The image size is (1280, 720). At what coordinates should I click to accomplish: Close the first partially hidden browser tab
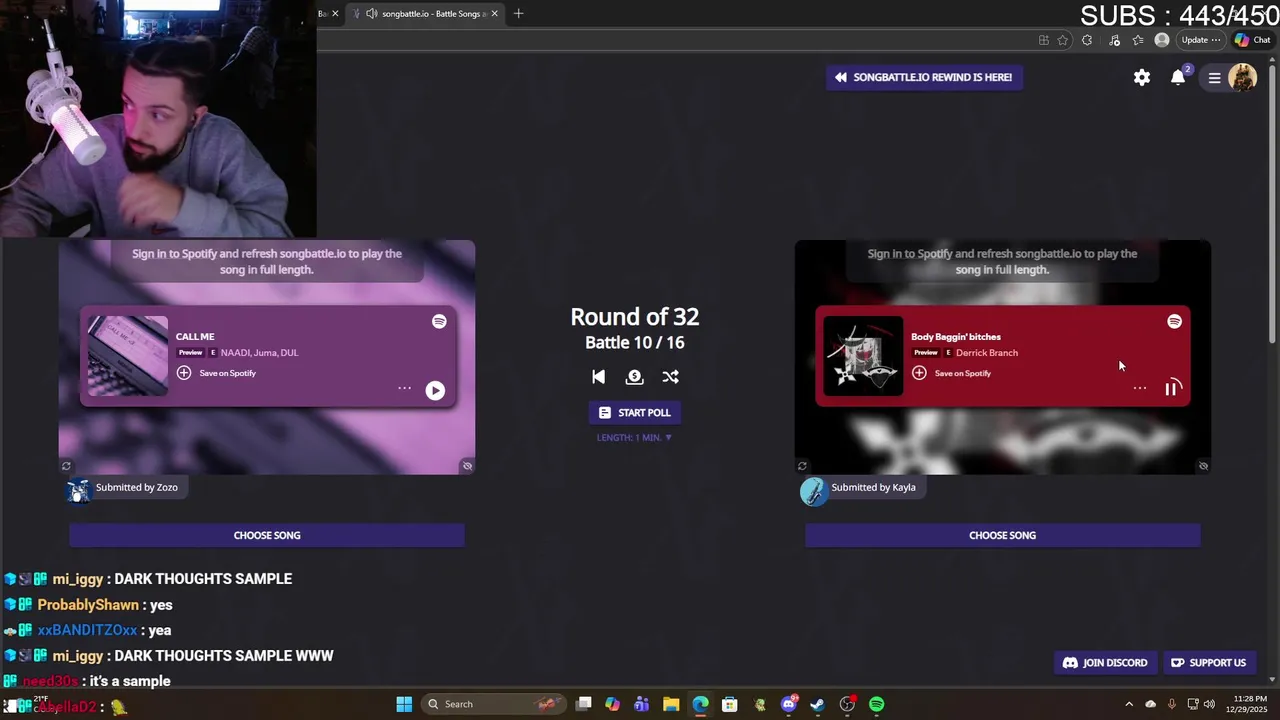tap(335, 14)
